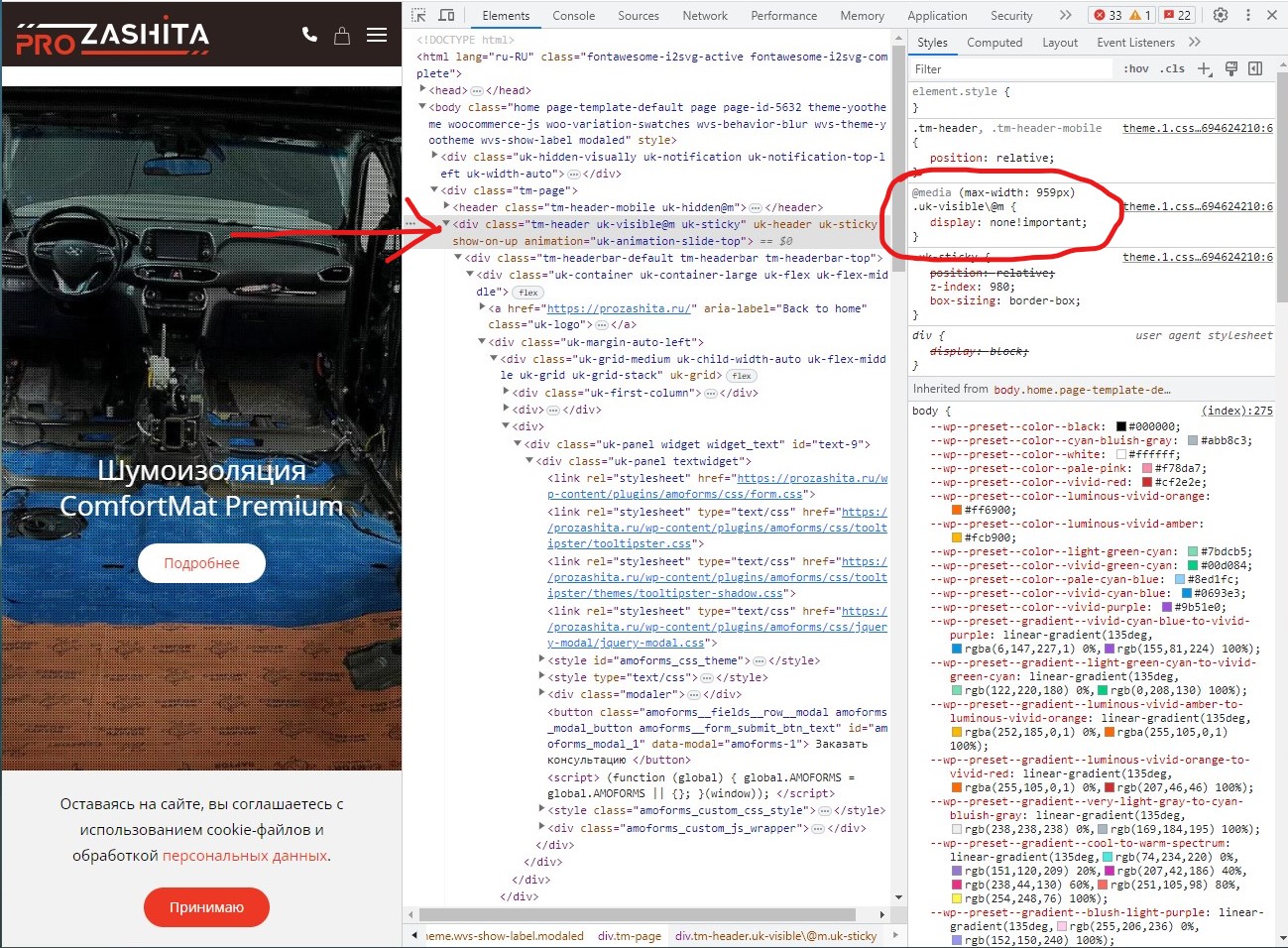
Task: Collapse the body element node
Action: coord(423,107)
